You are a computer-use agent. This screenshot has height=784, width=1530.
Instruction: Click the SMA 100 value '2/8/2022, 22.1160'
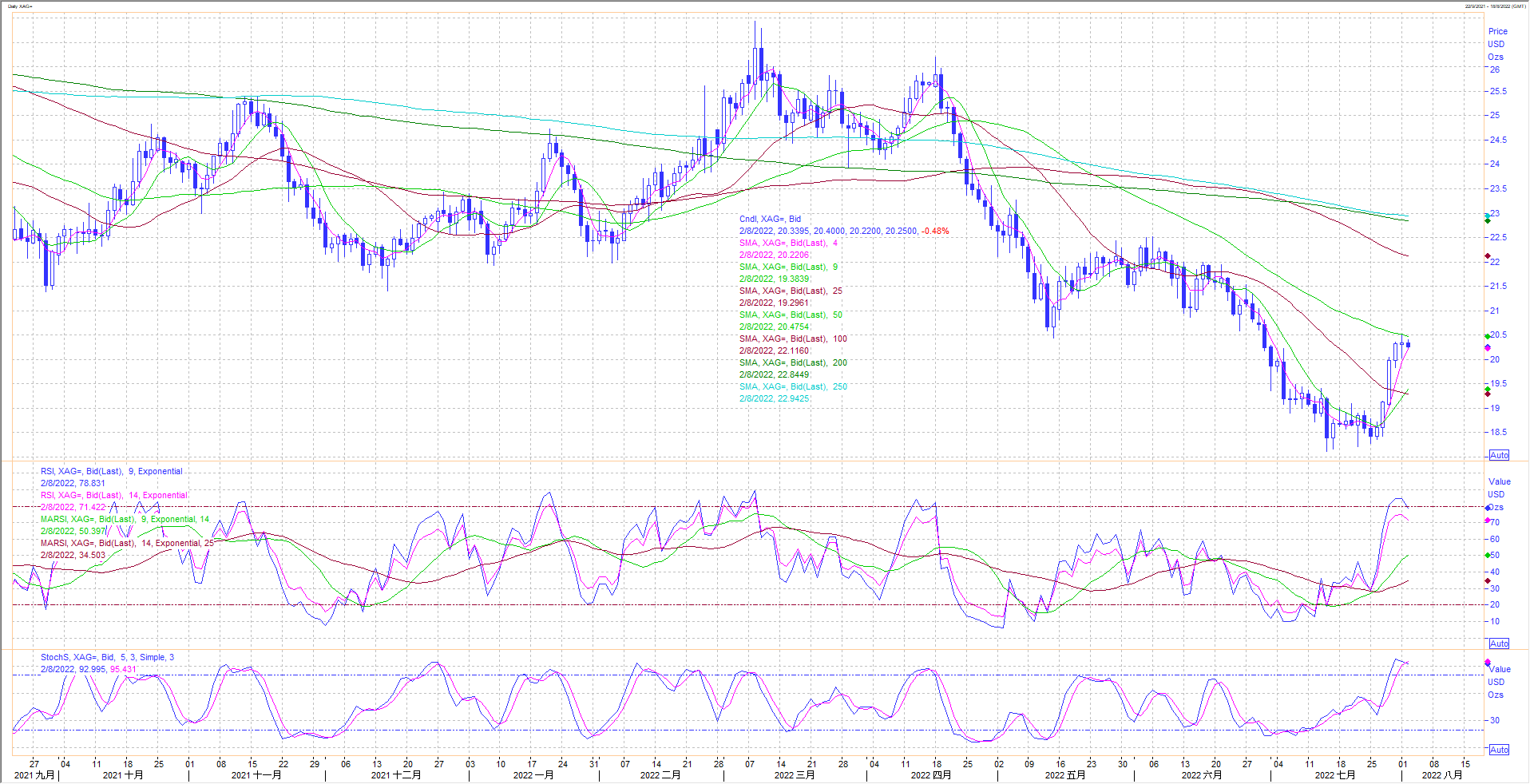pos(774,350)
